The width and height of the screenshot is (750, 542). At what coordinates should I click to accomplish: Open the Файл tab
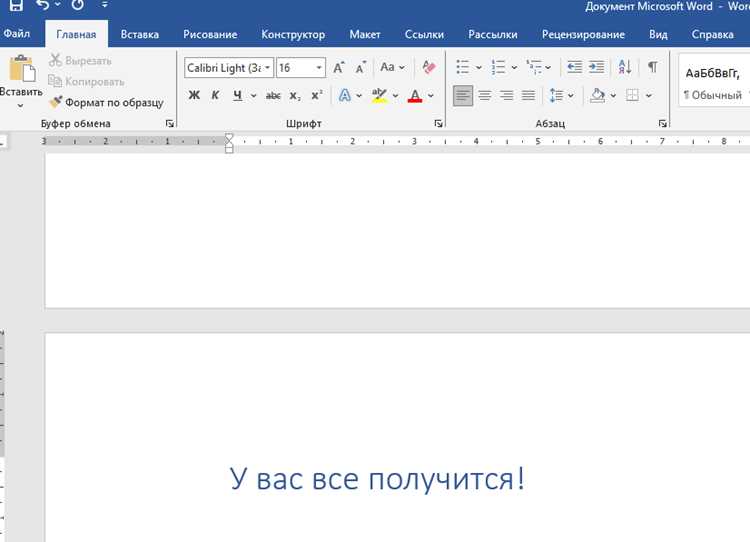[x=17, y=34]
